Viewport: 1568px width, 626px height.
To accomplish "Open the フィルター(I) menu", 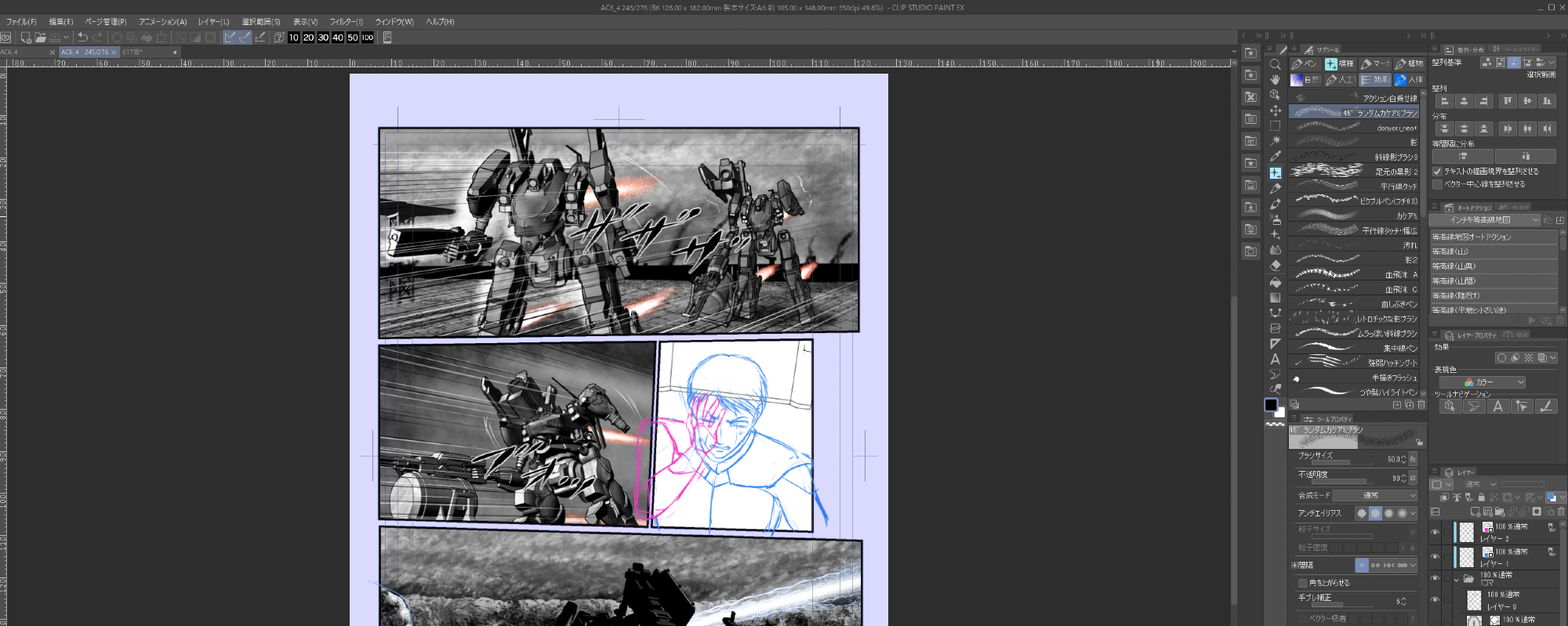I will (346, 22).
